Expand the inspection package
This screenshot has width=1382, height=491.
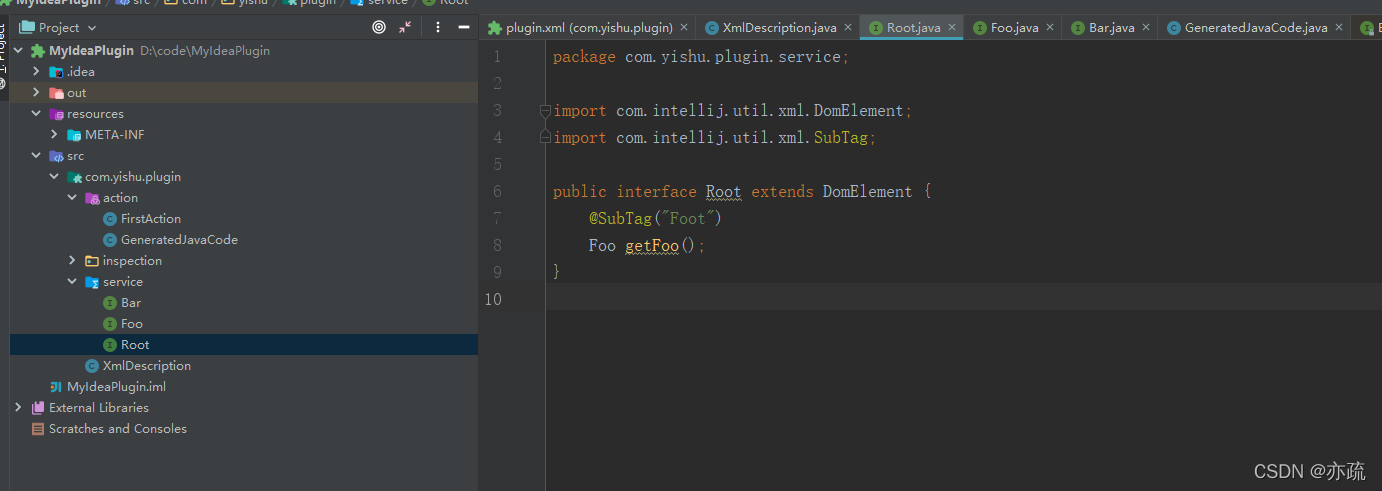72,261
